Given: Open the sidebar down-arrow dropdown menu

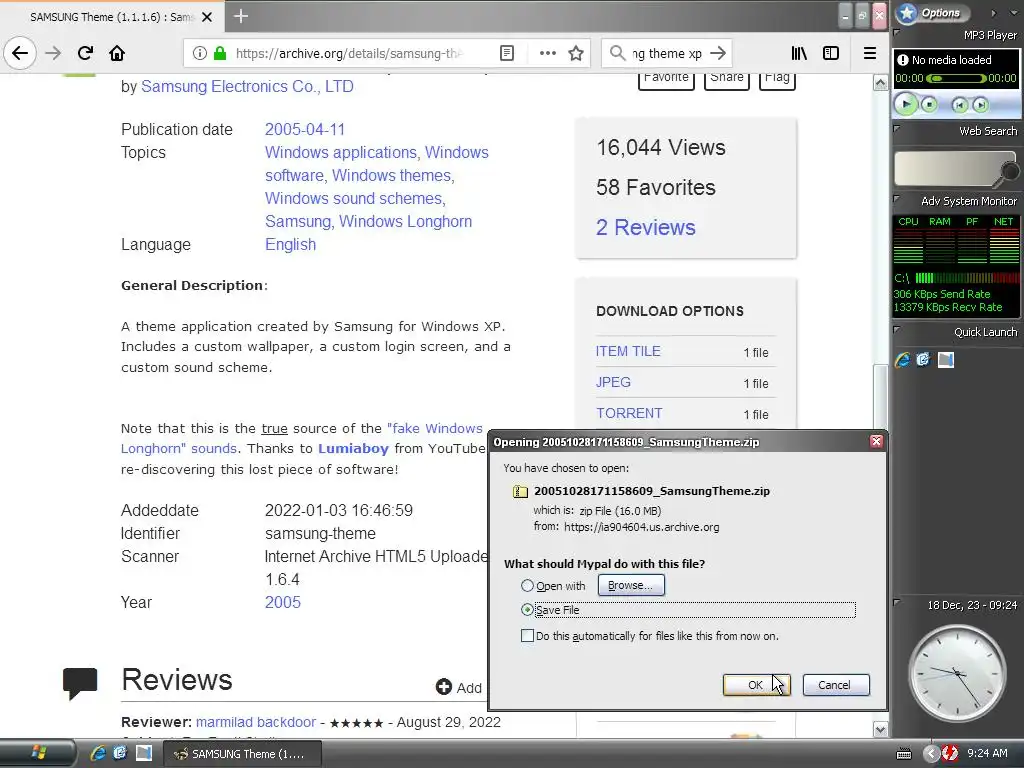Looking at the screenshot, I should click(1014, 13).
